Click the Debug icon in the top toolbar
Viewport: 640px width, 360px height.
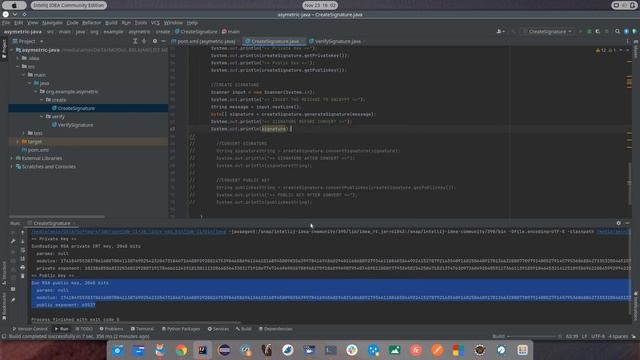tap(589, 31)
